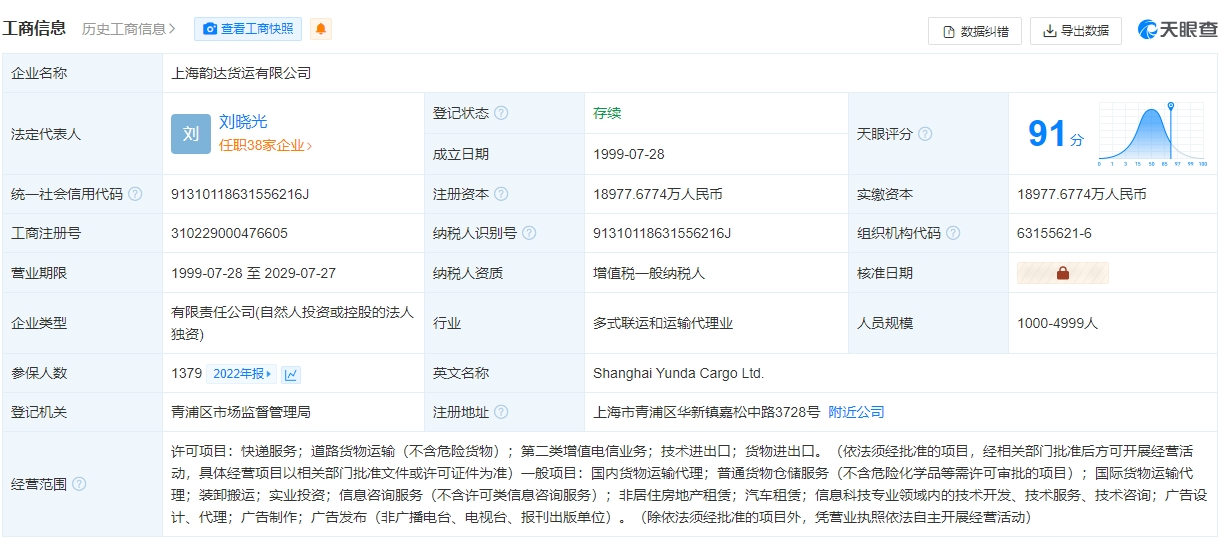The height and width of the screenshot is (547, 1225).
Task: Click the help icon beside 注册地址
Action: (501, 412)
